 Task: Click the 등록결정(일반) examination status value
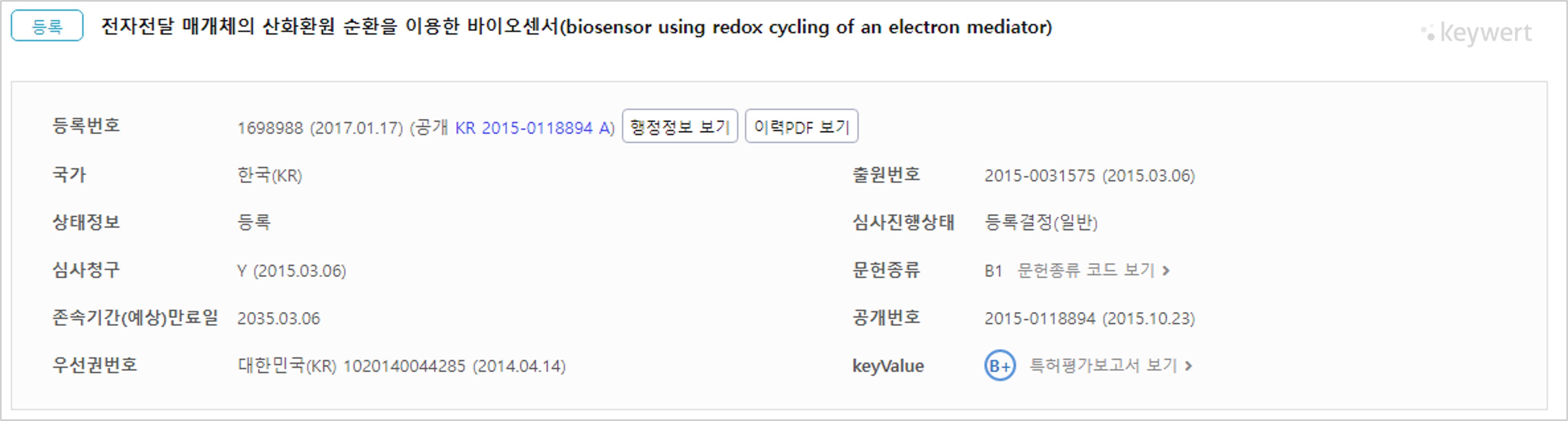[1041, 223]
